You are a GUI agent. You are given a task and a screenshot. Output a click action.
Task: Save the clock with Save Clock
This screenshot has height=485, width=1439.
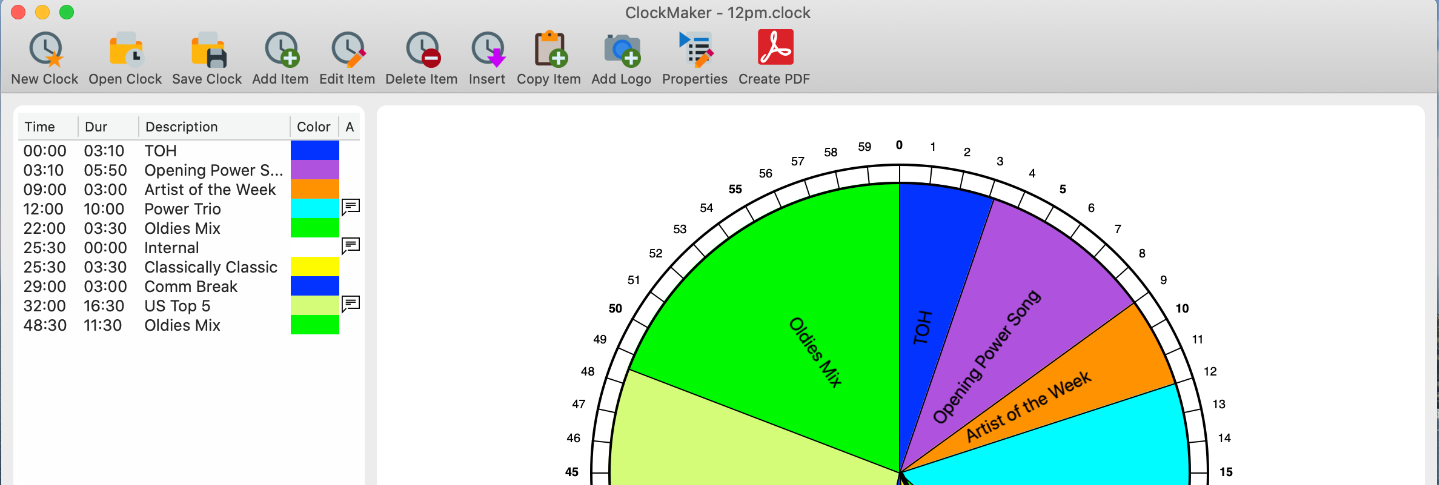point(207,49)
